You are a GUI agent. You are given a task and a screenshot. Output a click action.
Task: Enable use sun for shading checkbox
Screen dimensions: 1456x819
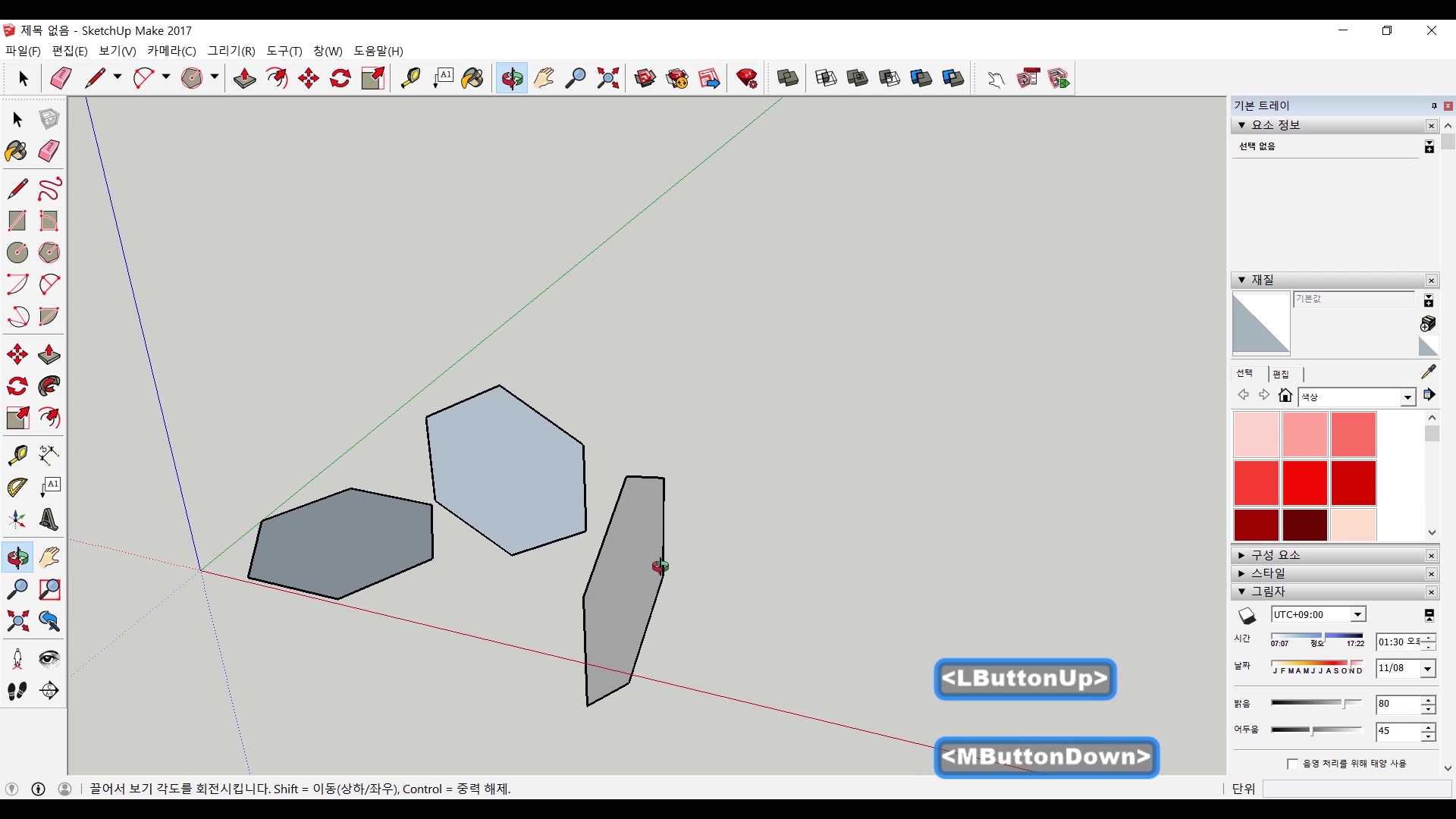[1292, 764]
